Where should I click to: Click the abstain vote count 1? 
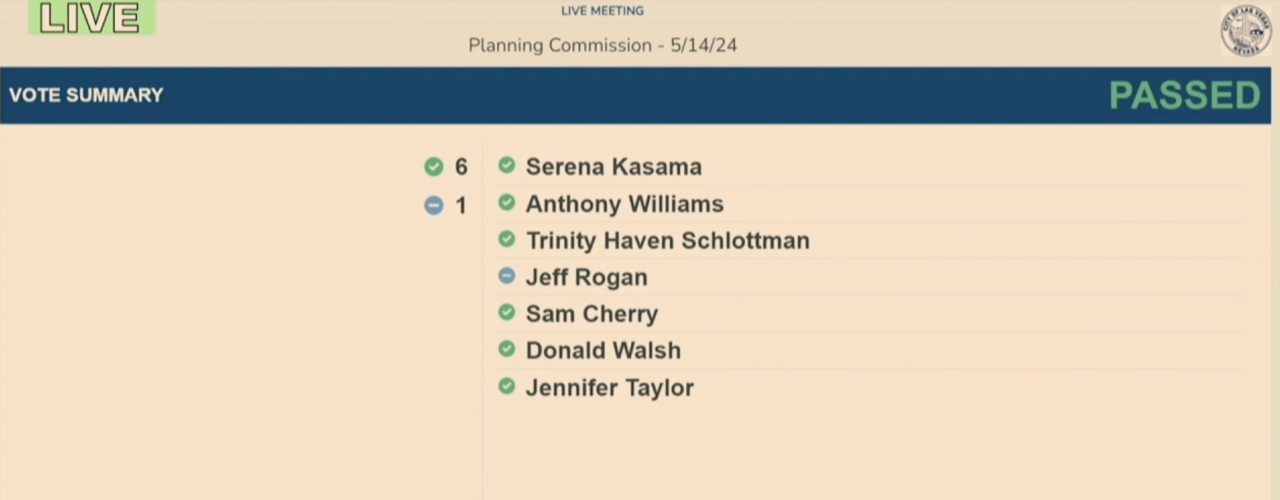[x=461, y=206]
